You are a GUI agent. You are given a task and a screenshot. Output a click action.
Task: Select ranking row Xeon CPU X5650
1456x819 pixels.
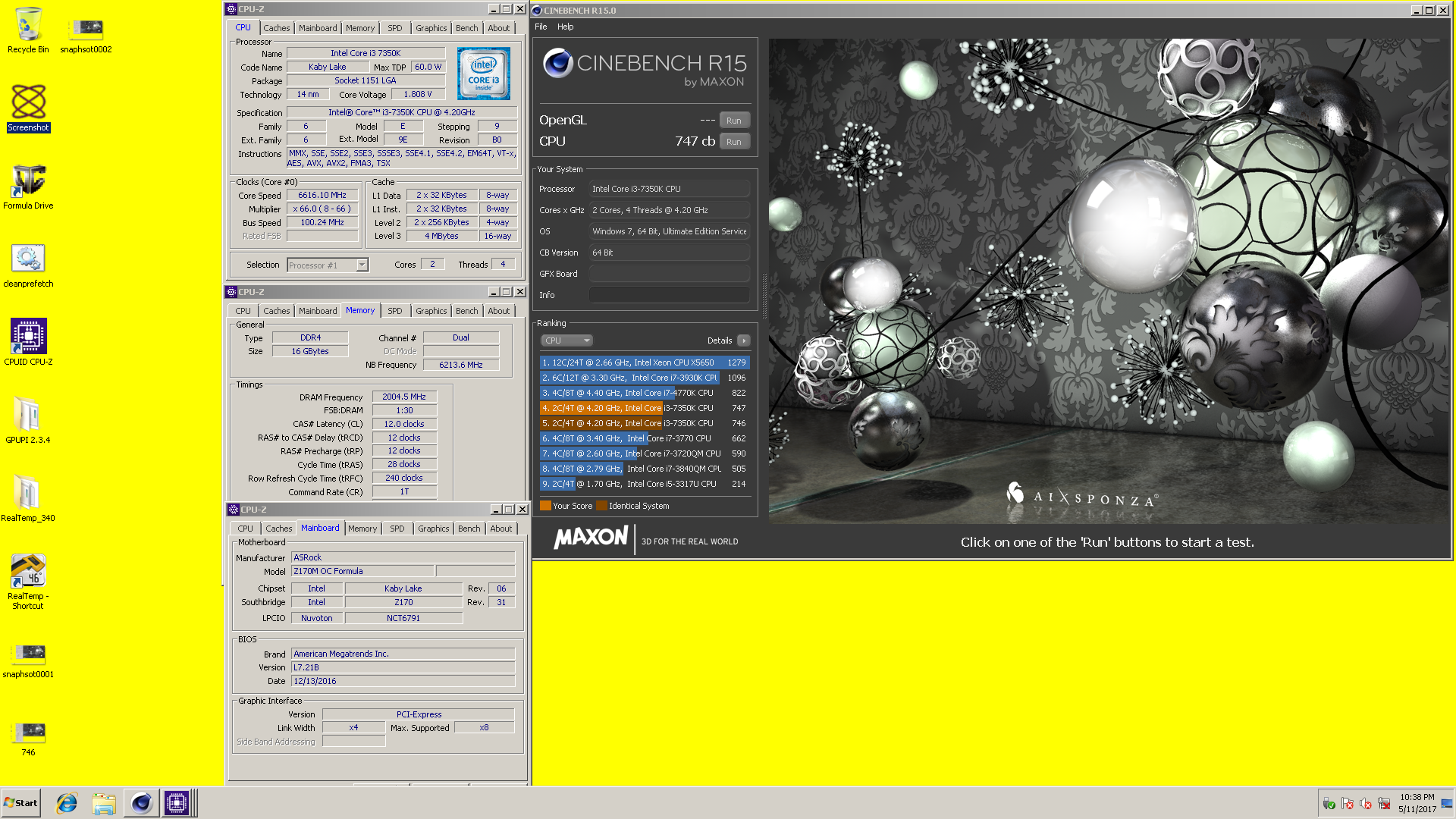[645, 362]
